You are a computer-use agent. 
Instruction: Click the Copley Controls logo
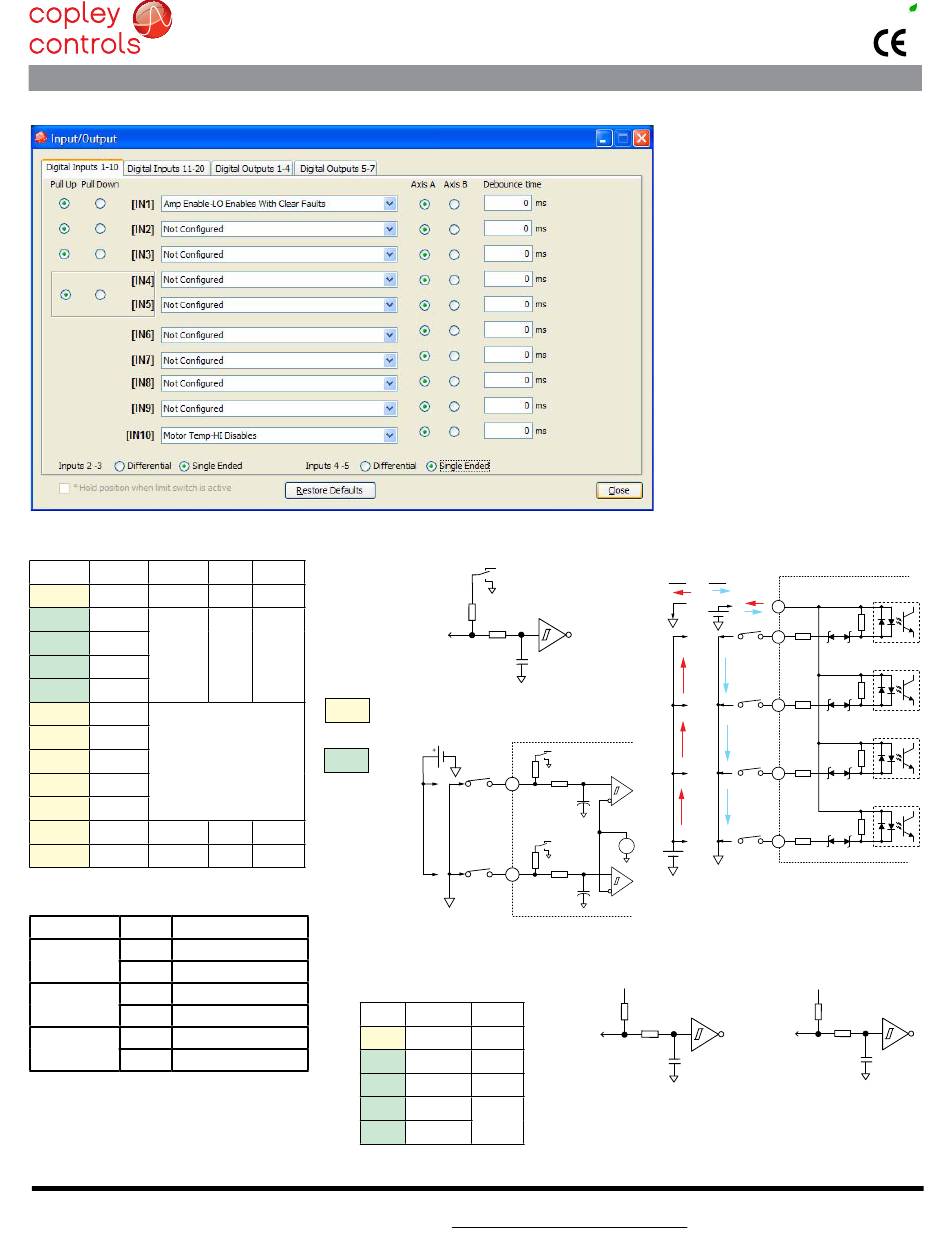101,27
